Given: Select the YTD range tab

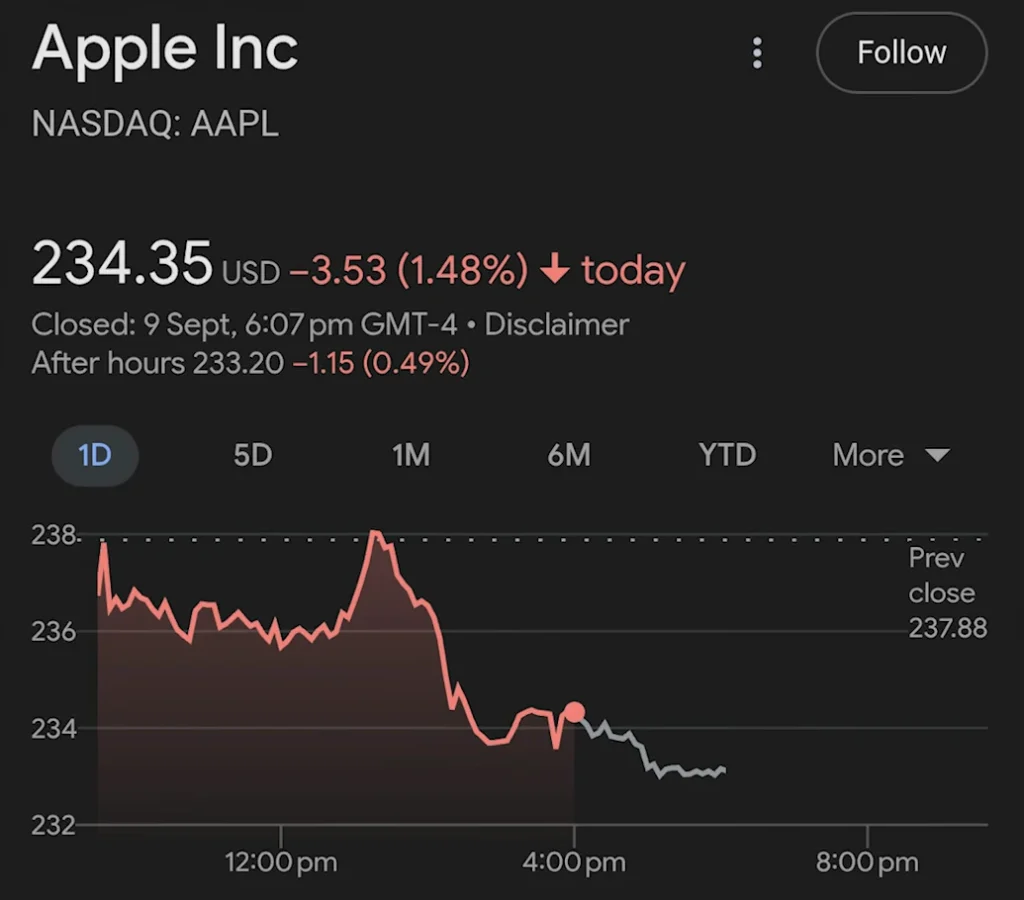Looking at the screenshot, I should [x=727, y=455].
